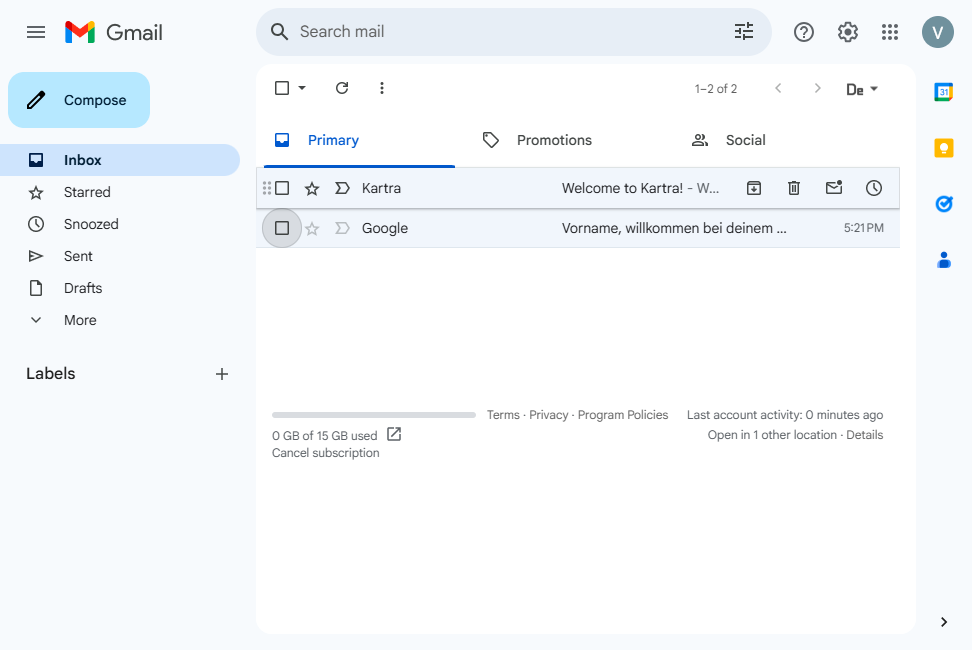Open Google Tasks side panel
This screenshot has height=650, width=972.
click(x=943, y=204)
